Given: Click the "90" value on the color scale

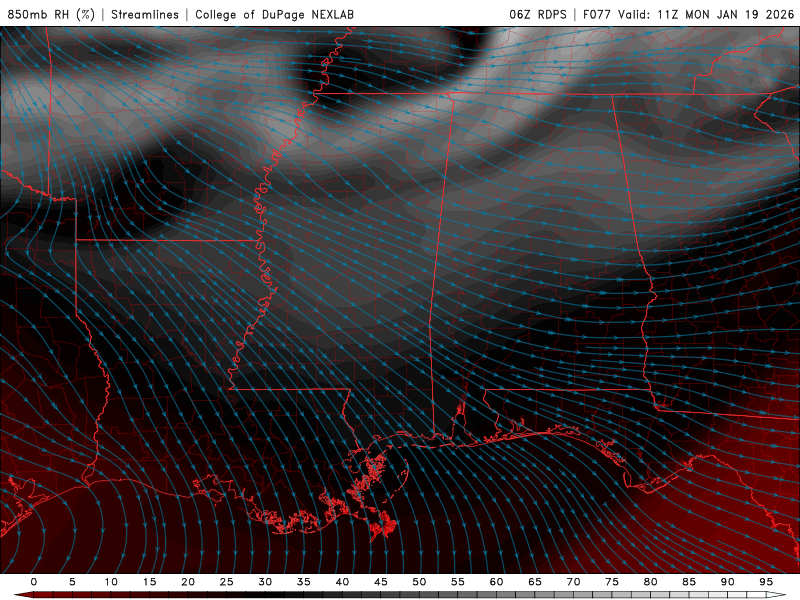Looking at the screenshot, I should [x=728, y=582].
